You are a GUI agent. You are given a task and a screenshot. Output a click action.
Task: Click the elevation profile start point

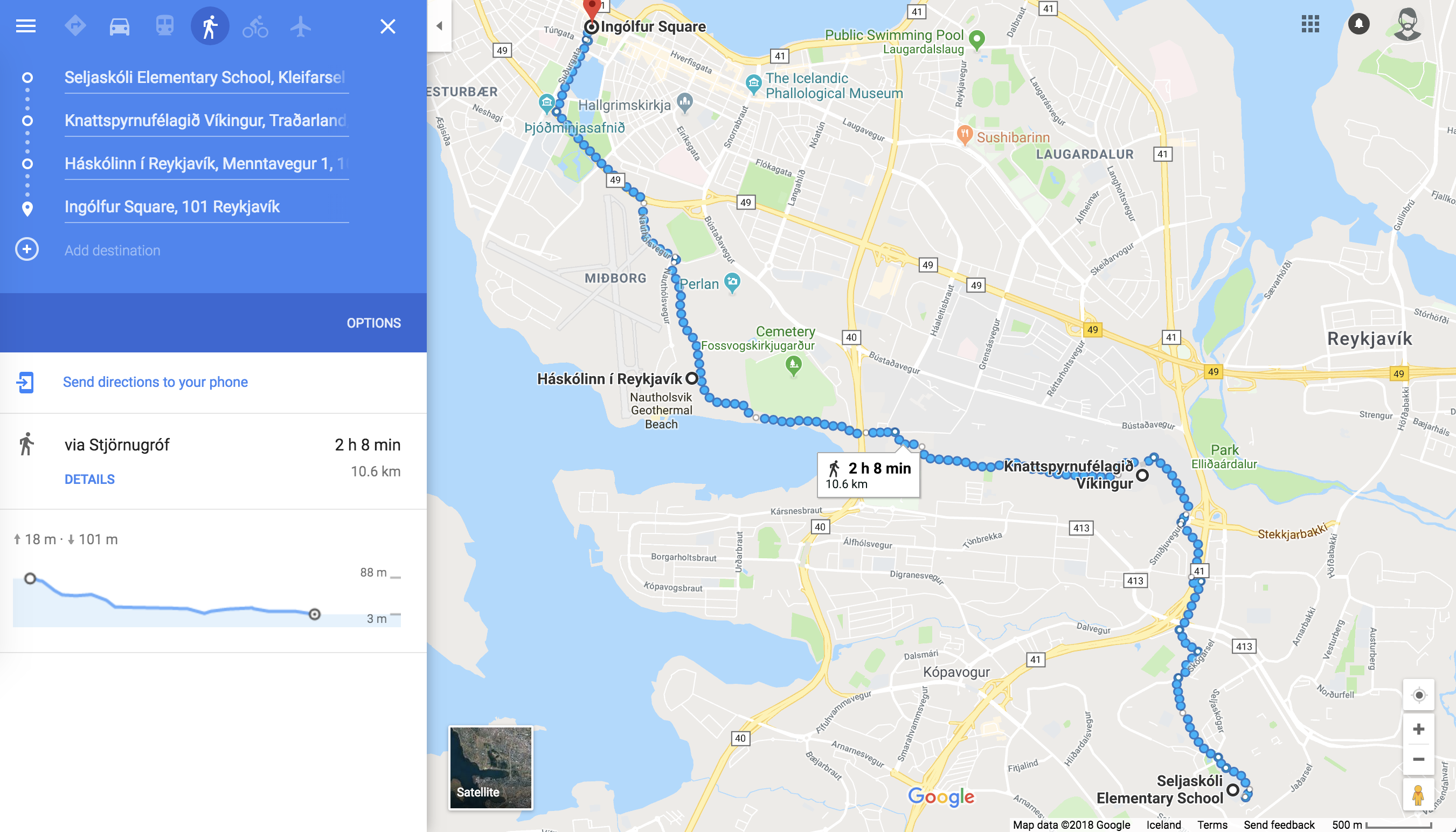tap(30, 578)
